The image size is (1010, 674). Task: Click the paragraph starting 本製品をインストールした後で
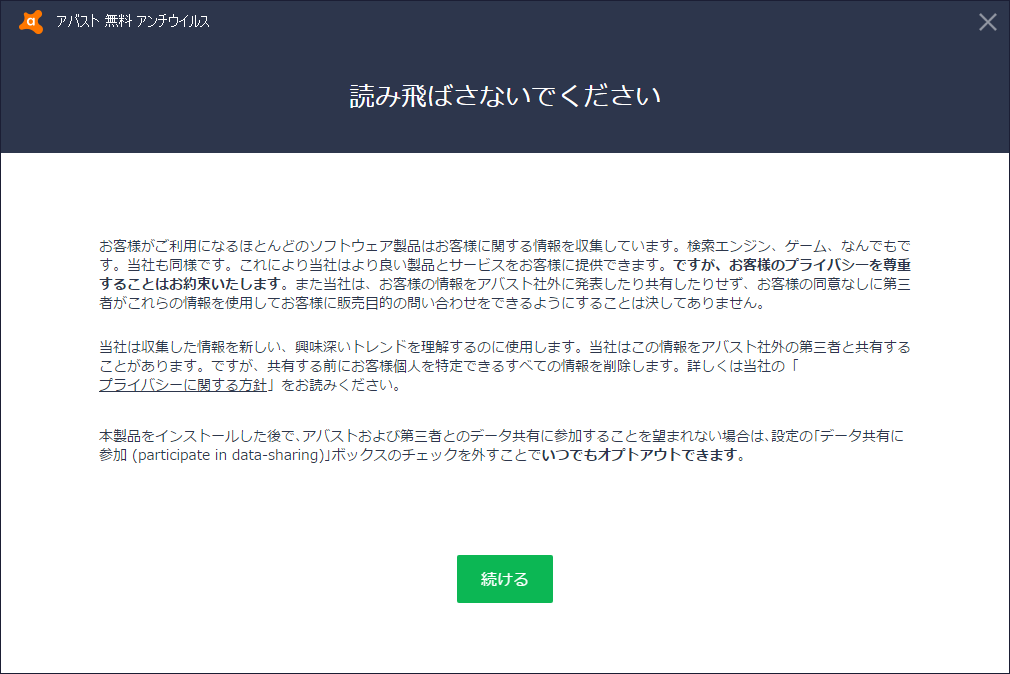[501, 445]
